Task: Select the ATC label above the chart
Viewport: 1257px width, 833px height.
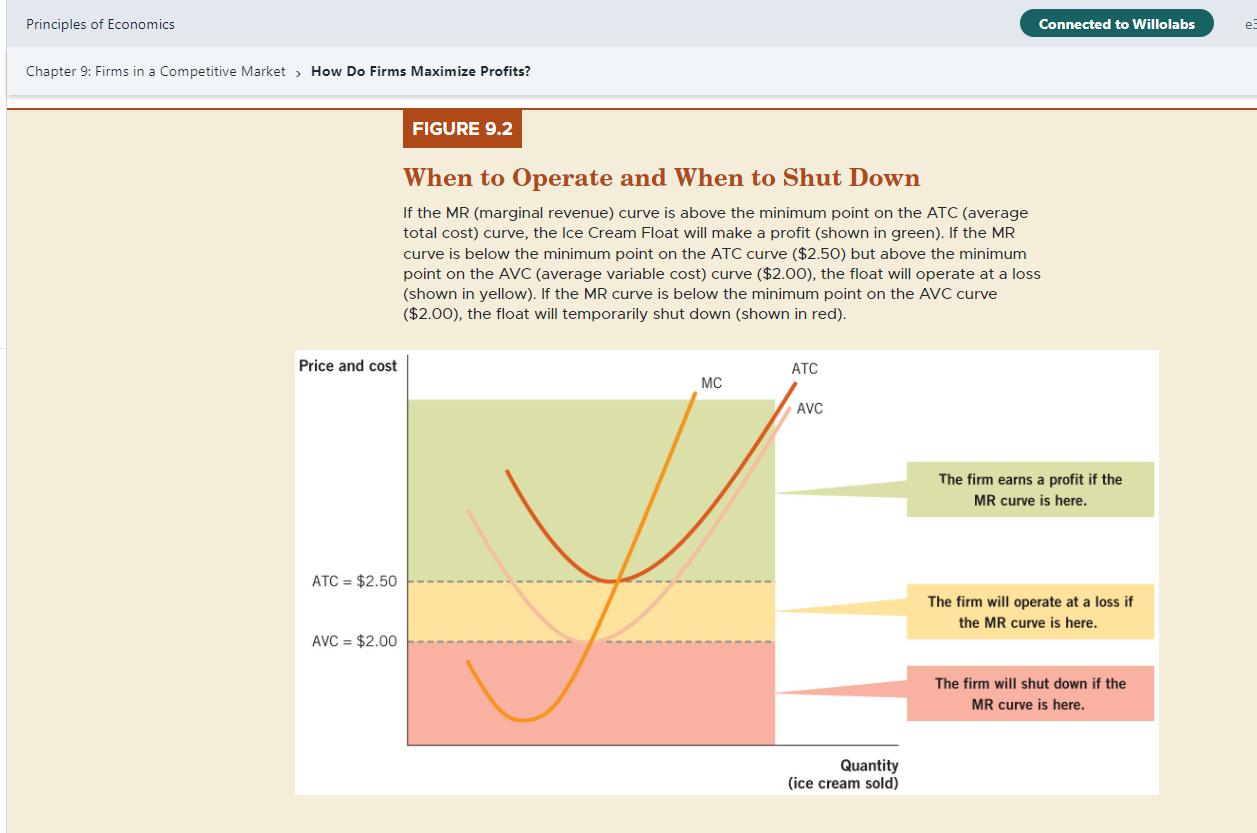Action: pos(805,368)
